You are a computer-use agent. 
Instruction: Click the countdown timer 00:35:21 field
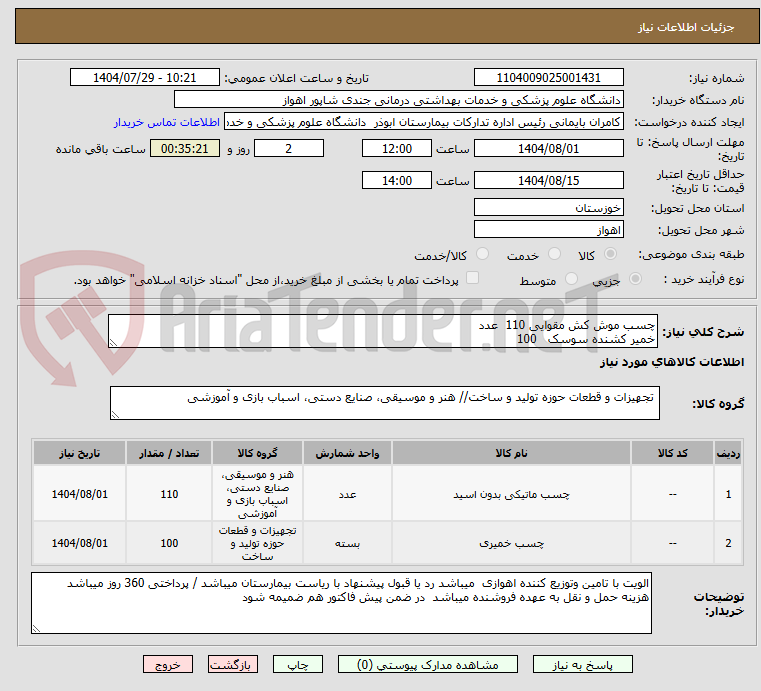coord(185,148)
